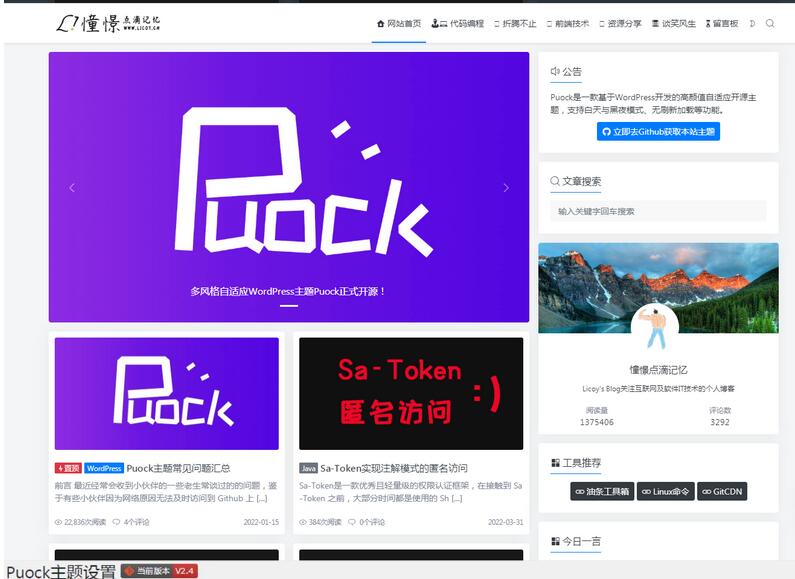The width and height of the screenshot is (795, 579).
Task: Focus the 输入关键字回车搜索 search field
Action: [x=658, y=211]
